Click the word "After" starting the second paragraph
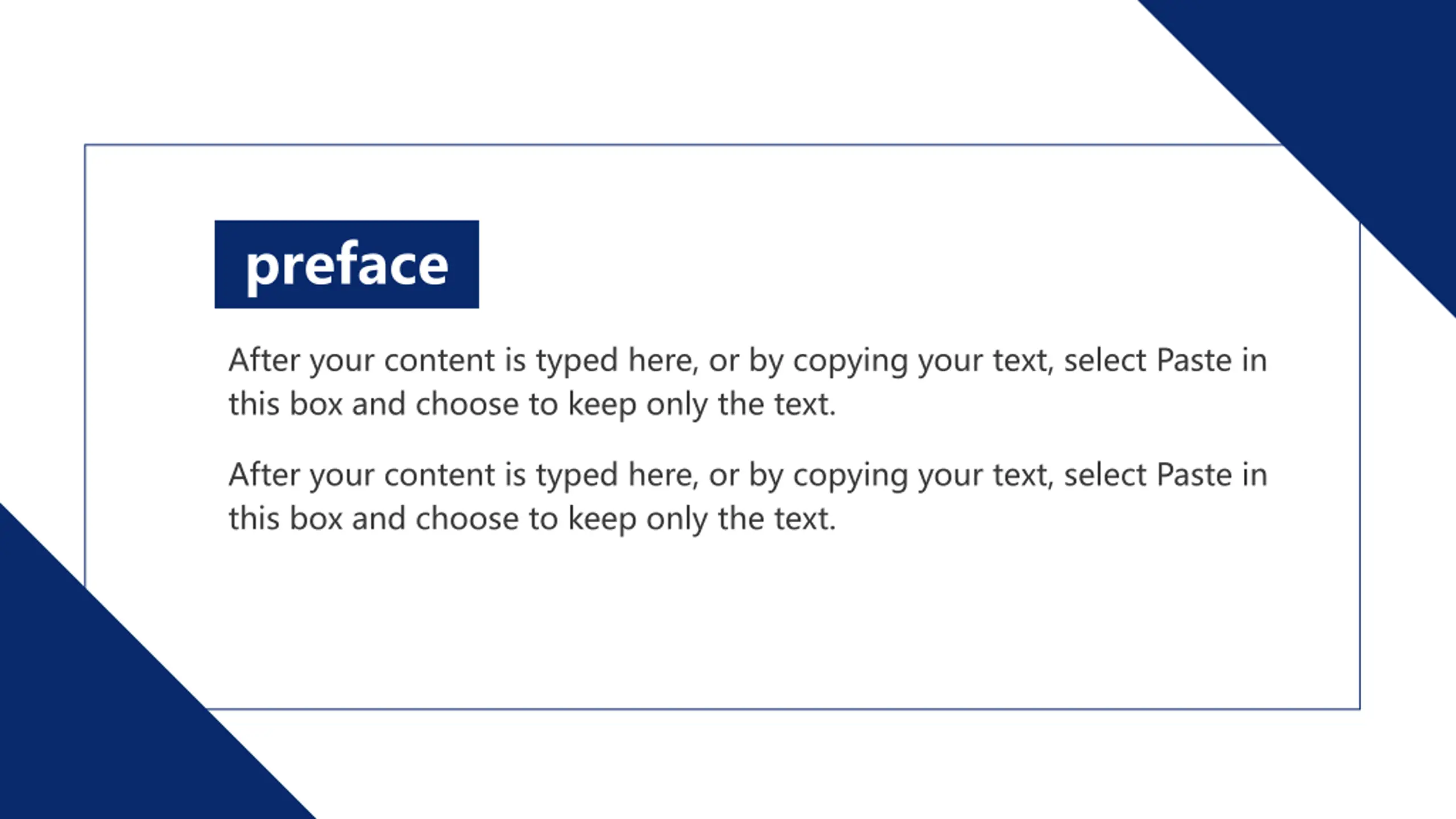This screenshot has width=1456, height=819. (264, 475)
